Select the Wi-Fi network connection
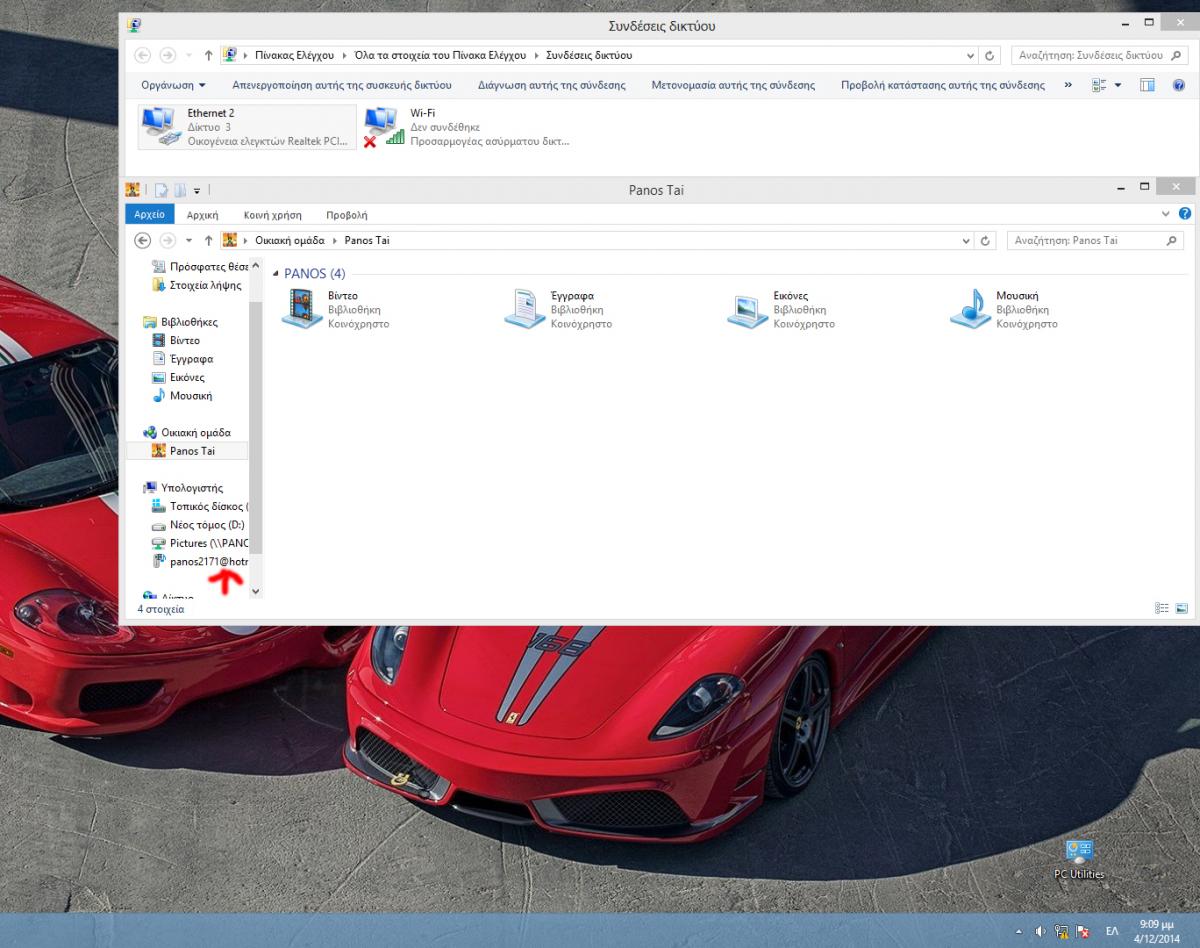The width and height of the screenshot is (1200, 948). pos(470,127)
